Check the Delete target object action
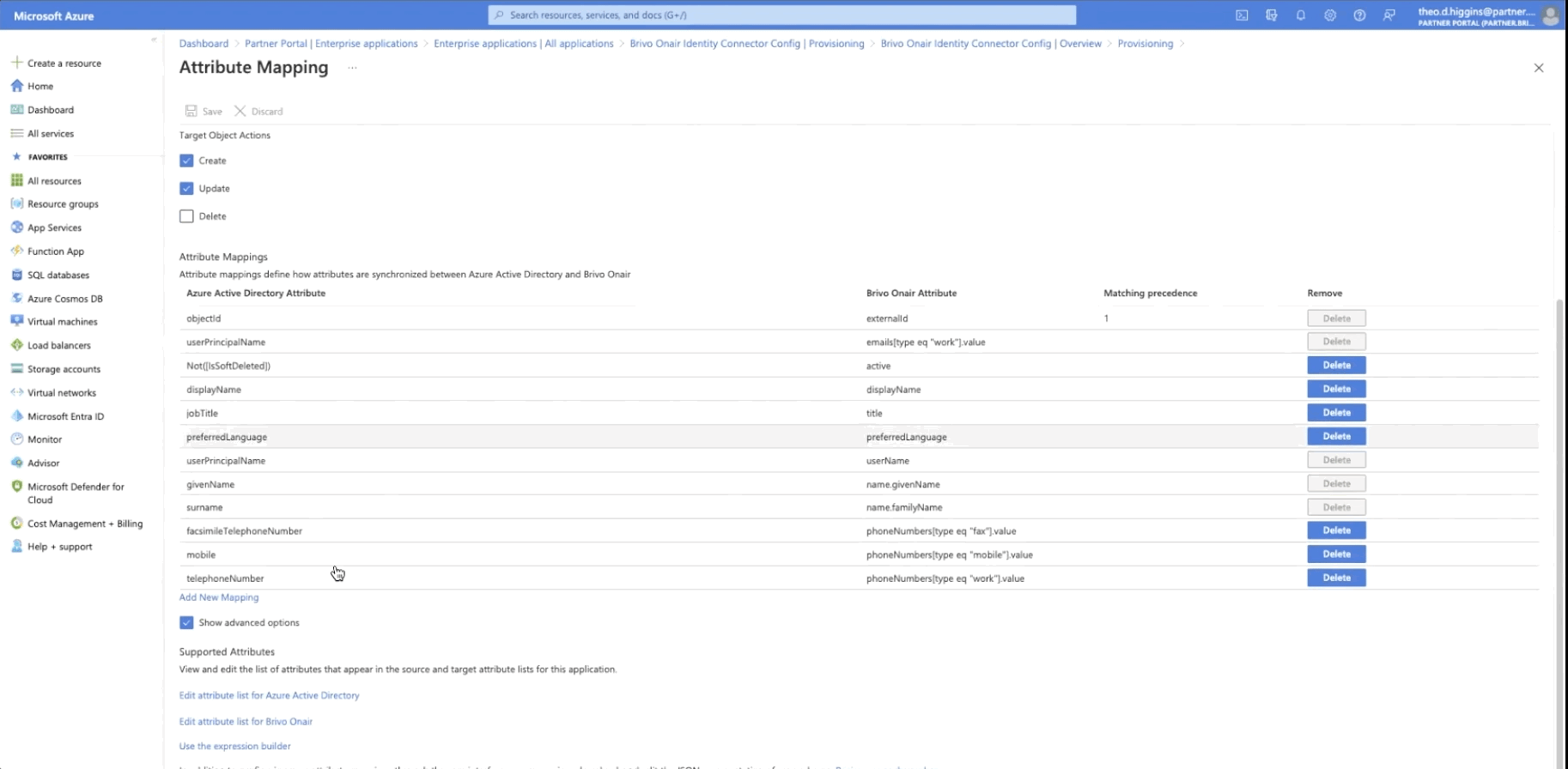Viewport: 1568px width, 769px height. point(186,216)
